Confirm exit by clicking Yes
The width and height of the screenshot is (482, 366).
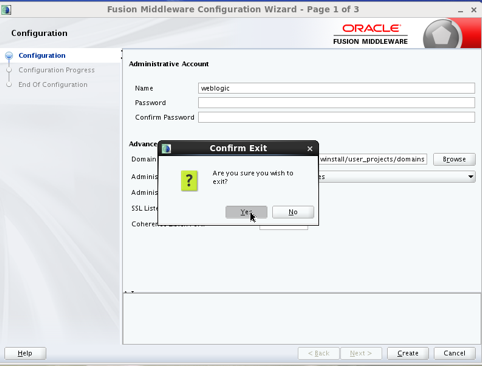pyautogui.click(x=246, y=212)
